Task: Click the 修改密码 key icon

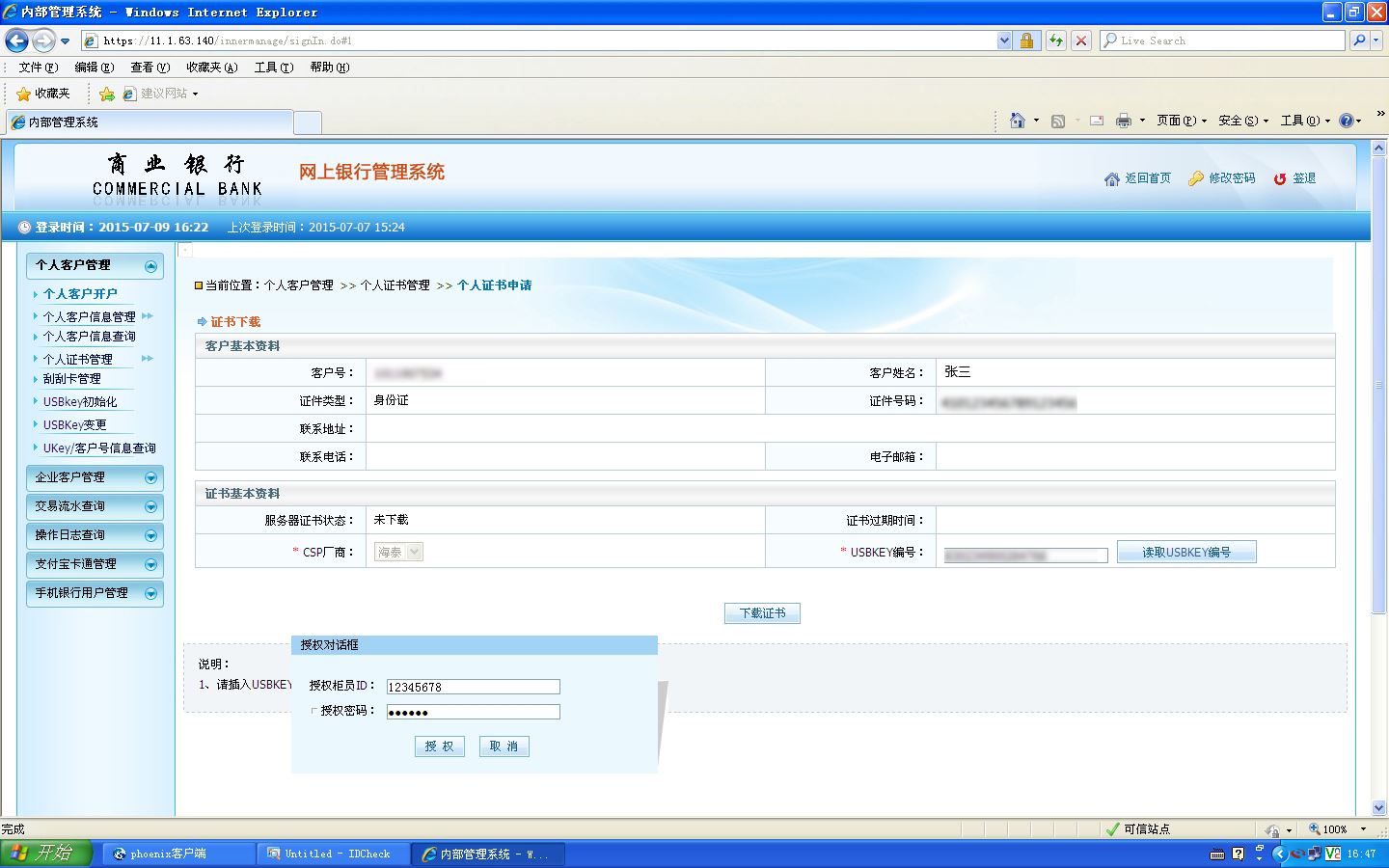Action: [x=1196, y=178]
